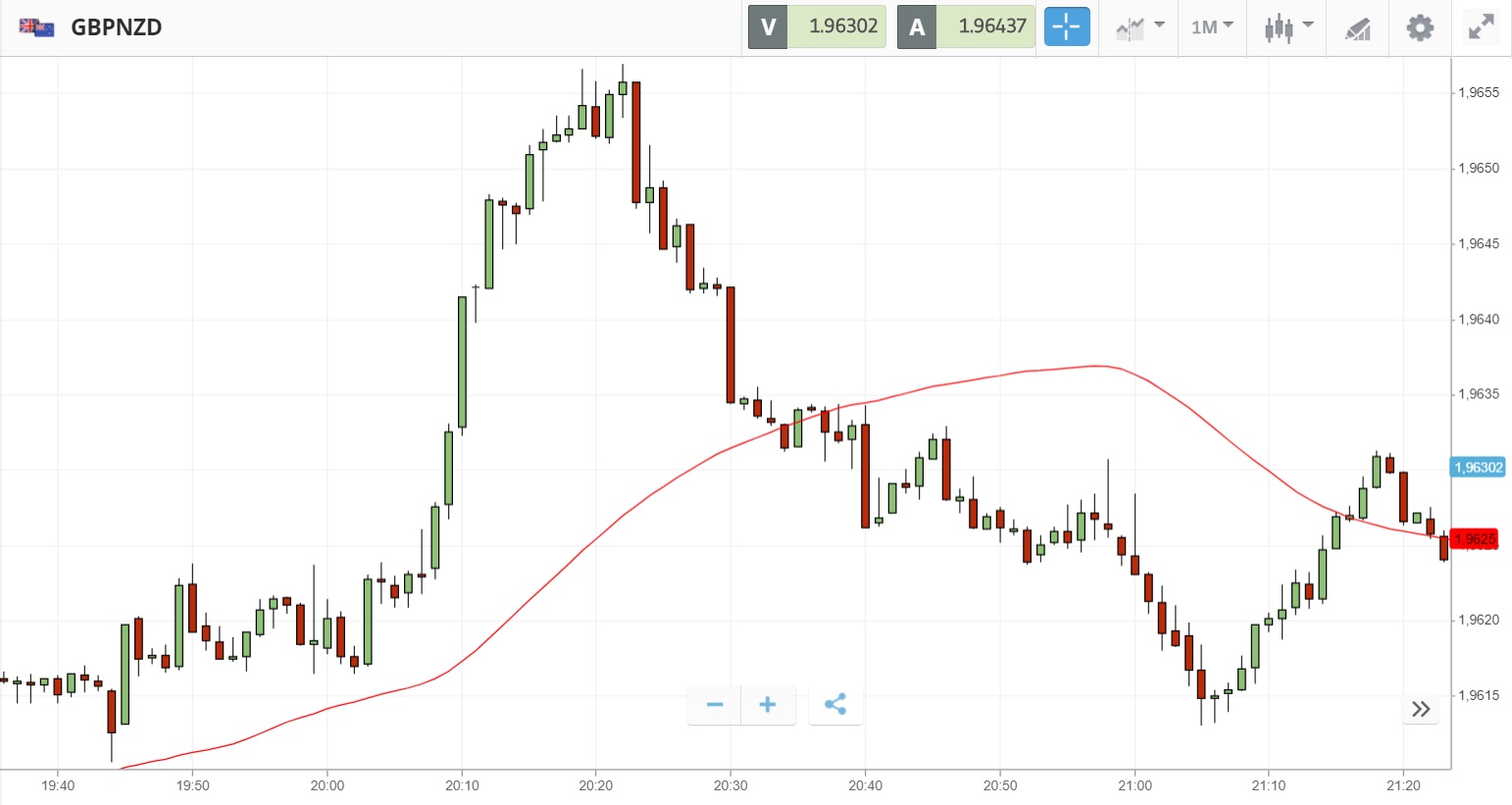The image size is (1512, 805).
Task: Share the chart
Action: pyautogui.click(x=835, y=704)
